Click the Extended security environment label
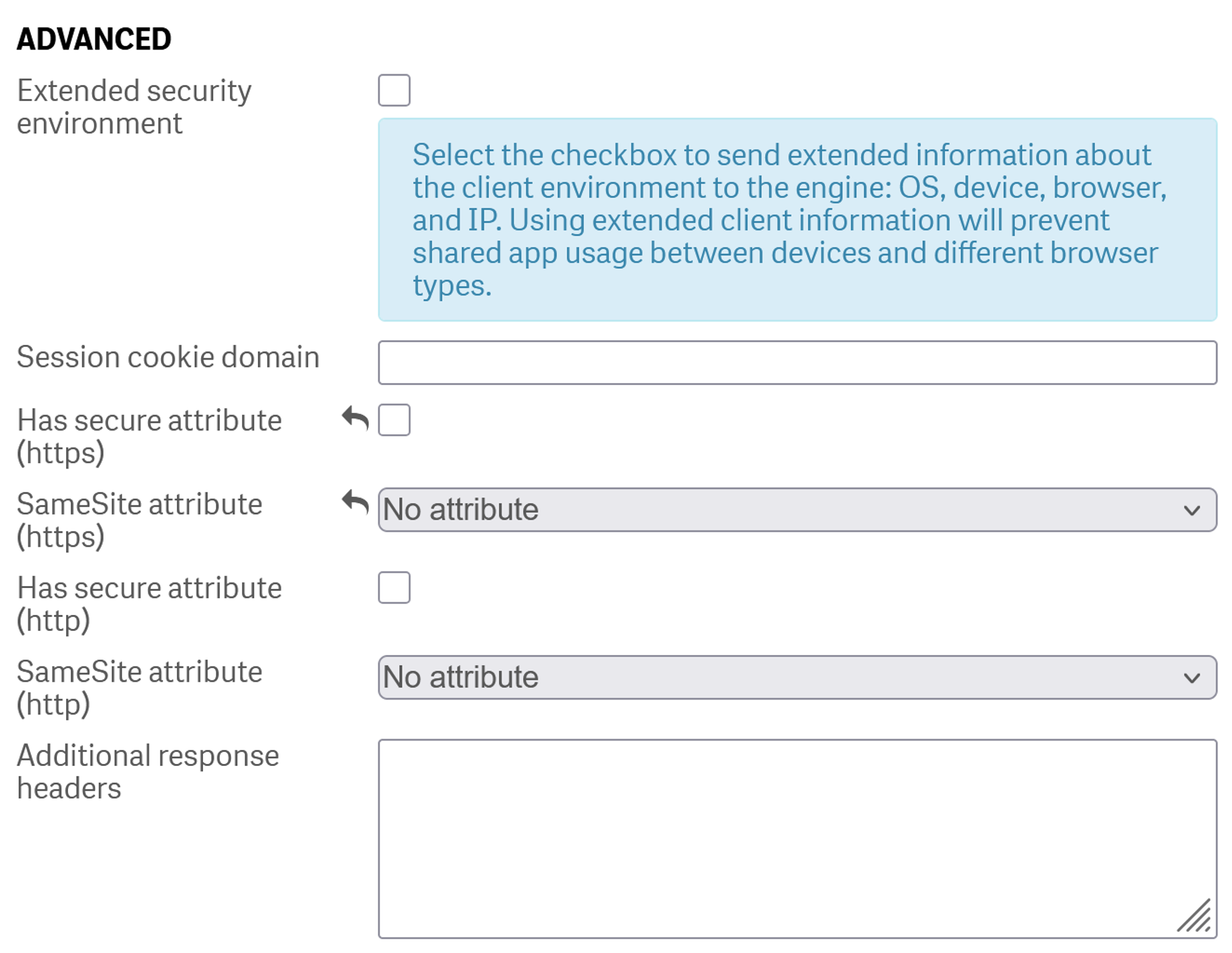Viewport: 1232px width, 953px height. tap(135, 106)
